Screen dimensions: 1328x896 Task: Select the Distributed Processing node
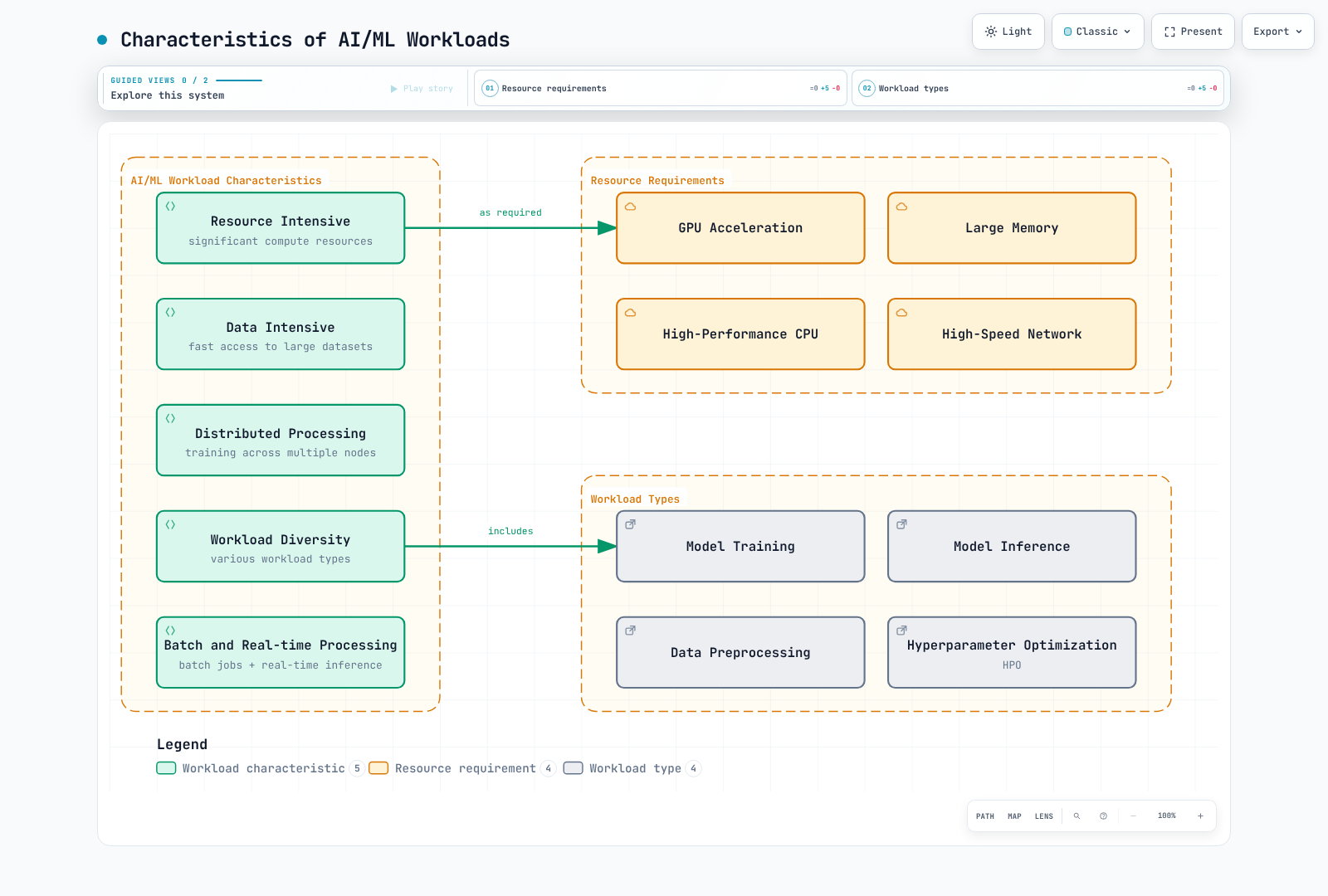click(x=281, y=441)
